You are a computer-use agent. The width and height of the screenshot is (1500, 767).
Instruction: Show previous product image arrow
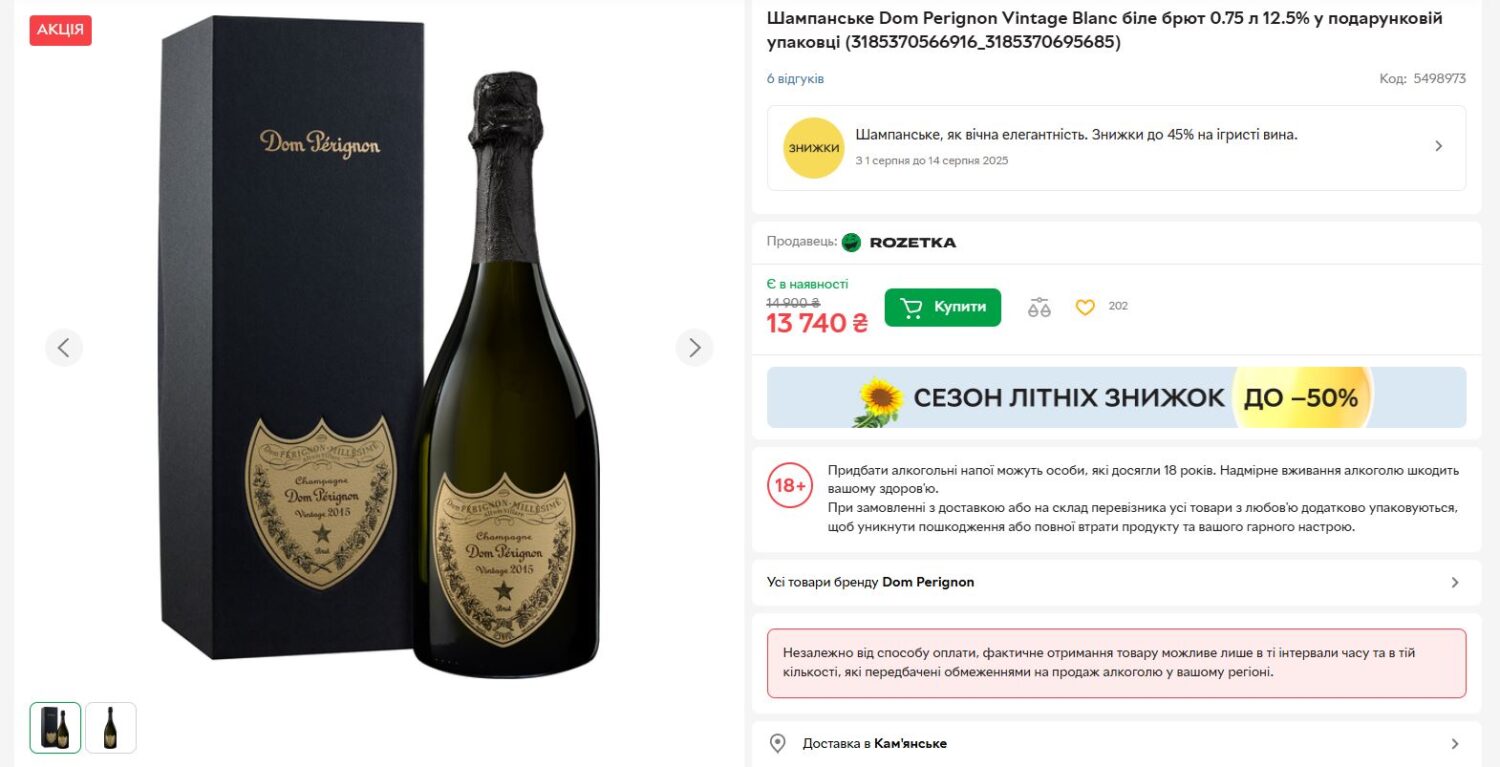(x=64, y=348)
